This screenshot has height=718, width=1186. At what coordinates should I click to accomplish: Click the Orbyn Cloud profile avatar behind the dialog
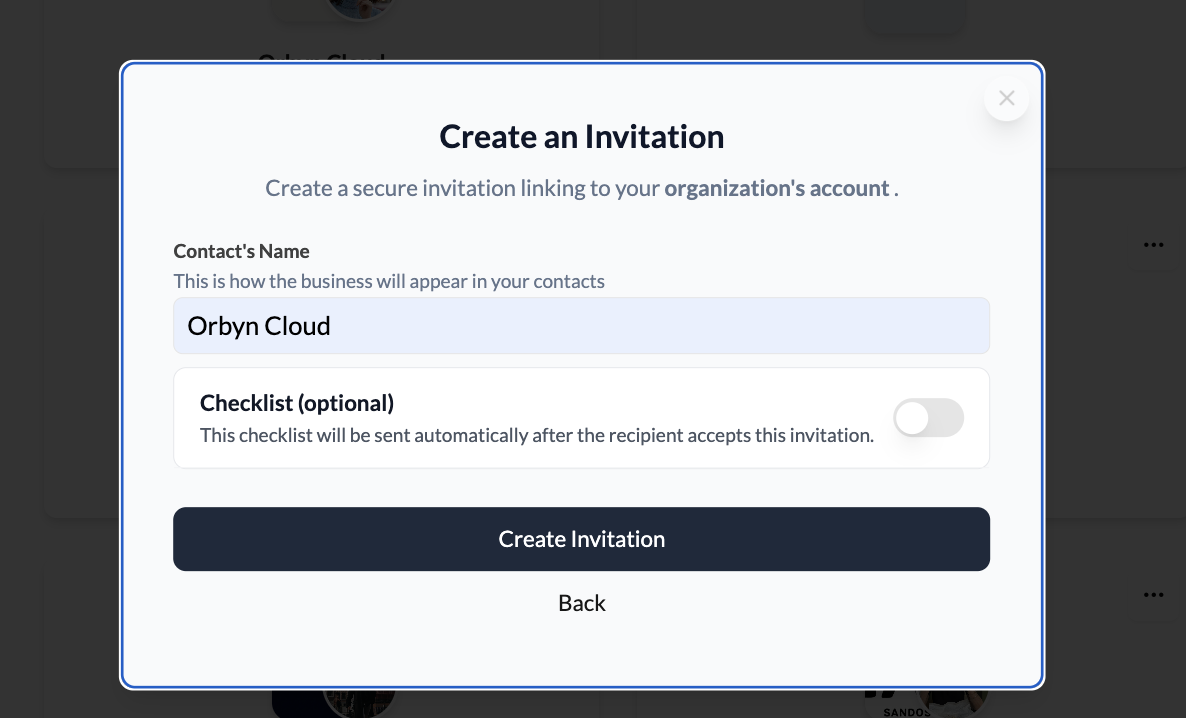point(333,10)
